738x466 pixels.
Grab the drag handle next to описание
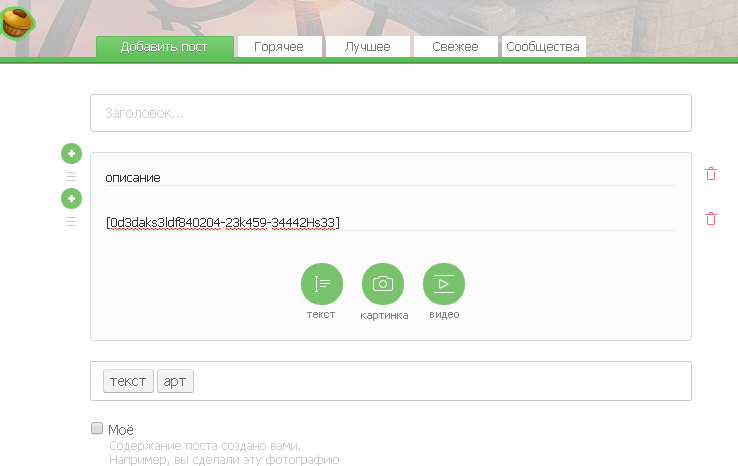(x=71, y=177)
